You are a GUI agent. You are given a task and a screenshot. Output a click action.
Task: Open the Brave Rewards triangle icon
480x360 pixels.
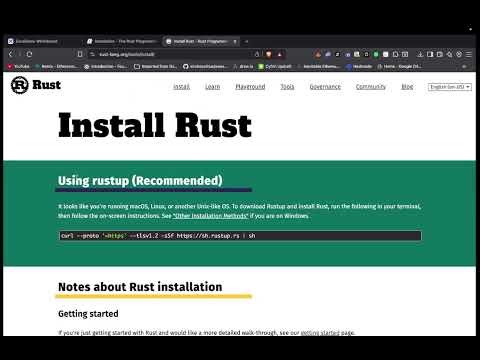(x=280, y=54)
